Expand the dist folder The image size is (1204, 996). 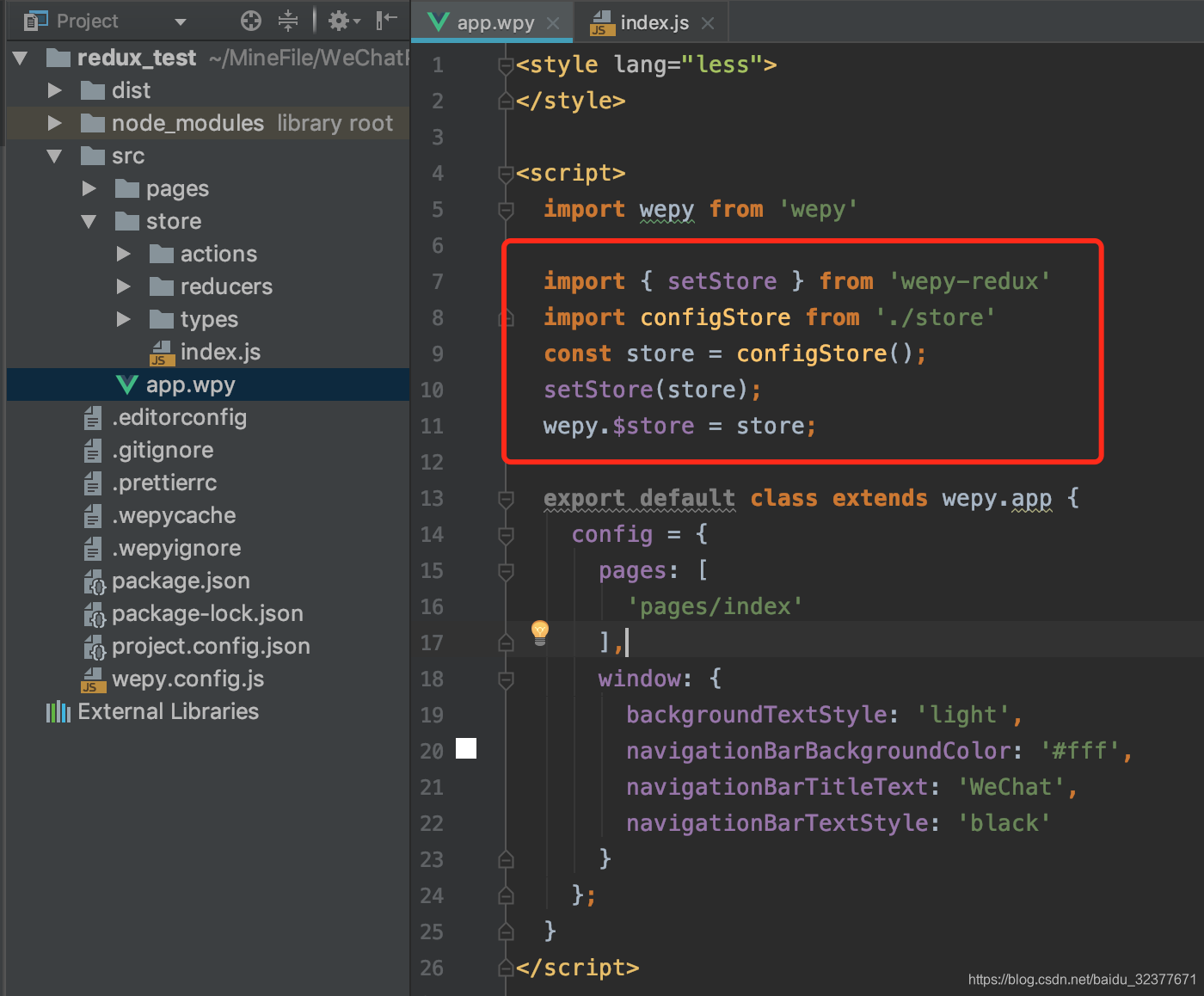coord(55,90)
